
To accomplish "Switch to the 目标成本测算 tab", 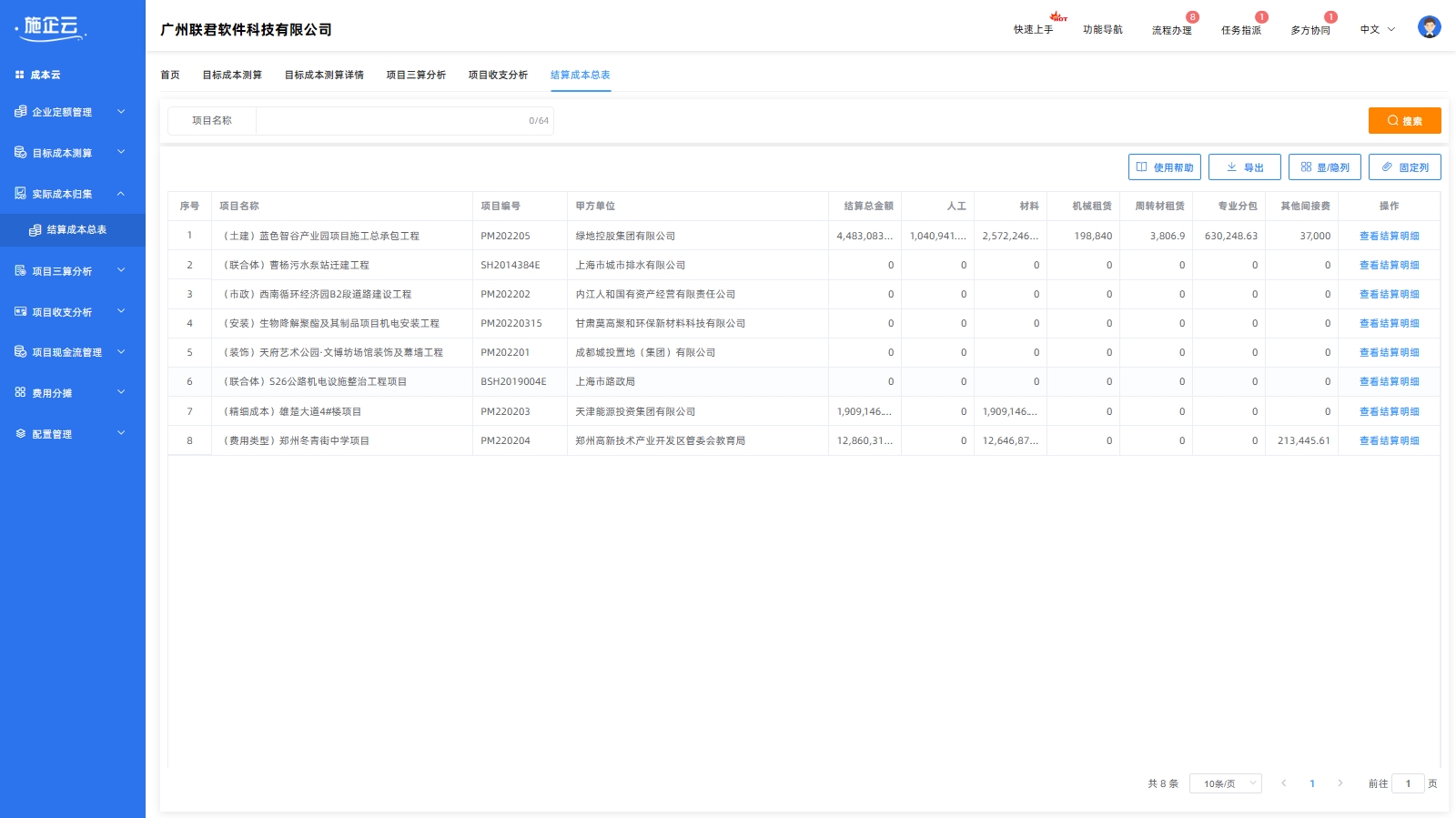I will [232, 76].
